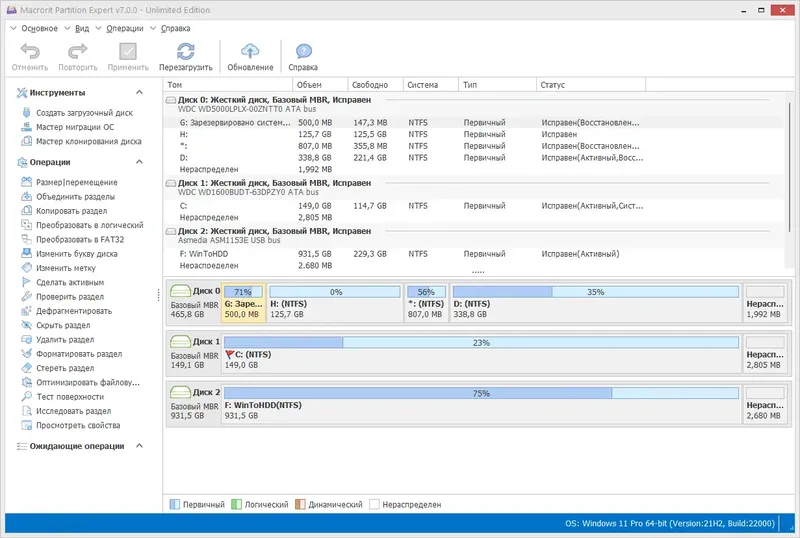
Task: Sort by the Тип column header
Action: coord(498,85)
